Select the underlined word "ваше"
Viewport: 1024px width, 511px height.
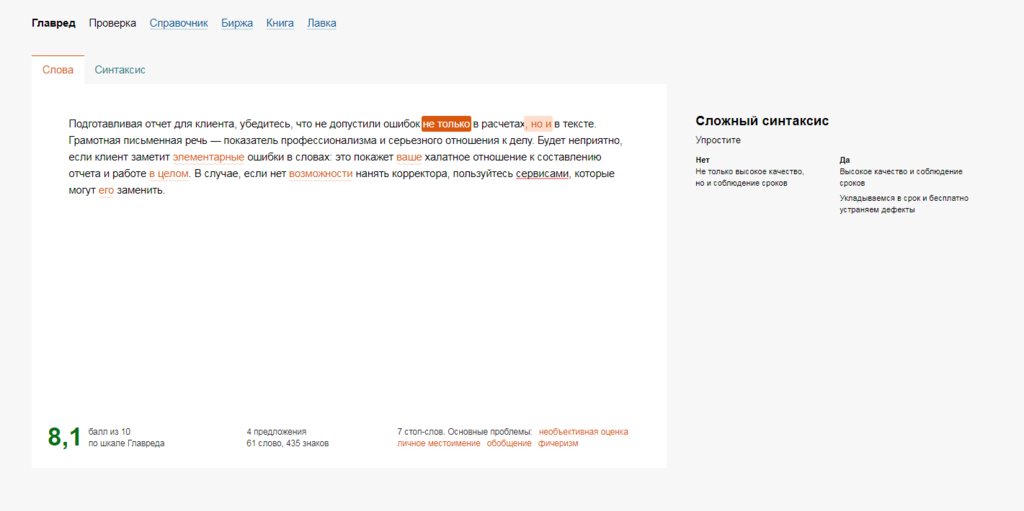[x=409, y=157]
